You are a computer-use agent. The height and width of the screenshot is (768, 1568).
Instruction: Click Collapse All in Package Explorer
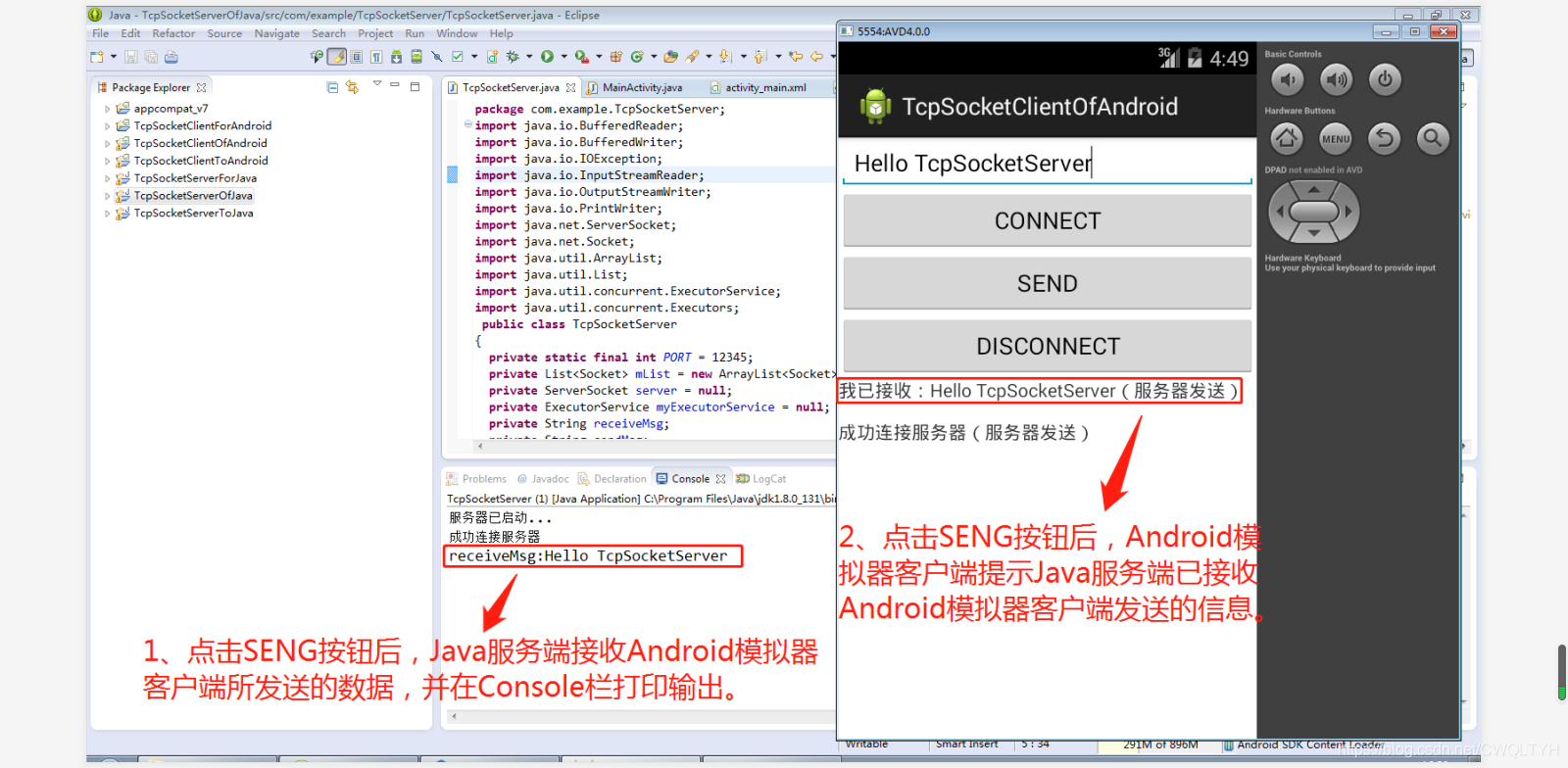click(332, 87)
